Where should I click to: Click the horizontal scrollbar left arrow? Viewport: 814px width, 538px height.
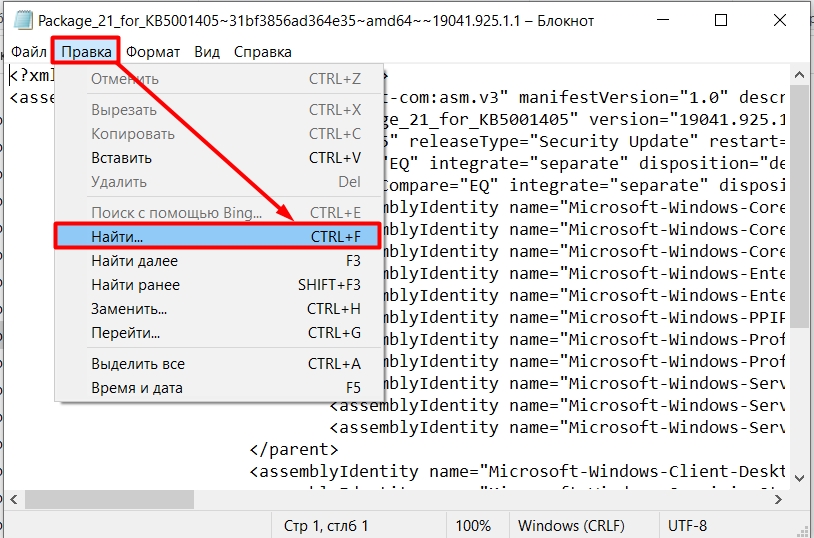pyautogui.click(x=11, y=498)
